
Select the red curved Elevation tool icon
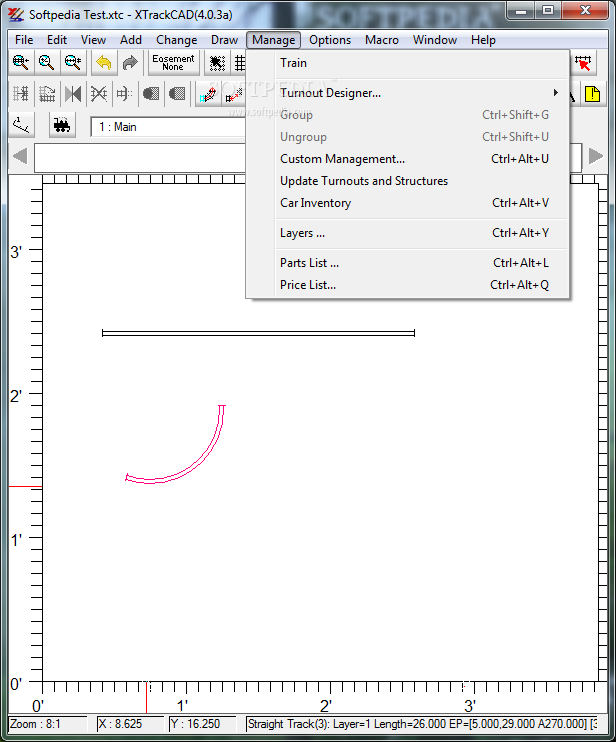coord(208,94)
